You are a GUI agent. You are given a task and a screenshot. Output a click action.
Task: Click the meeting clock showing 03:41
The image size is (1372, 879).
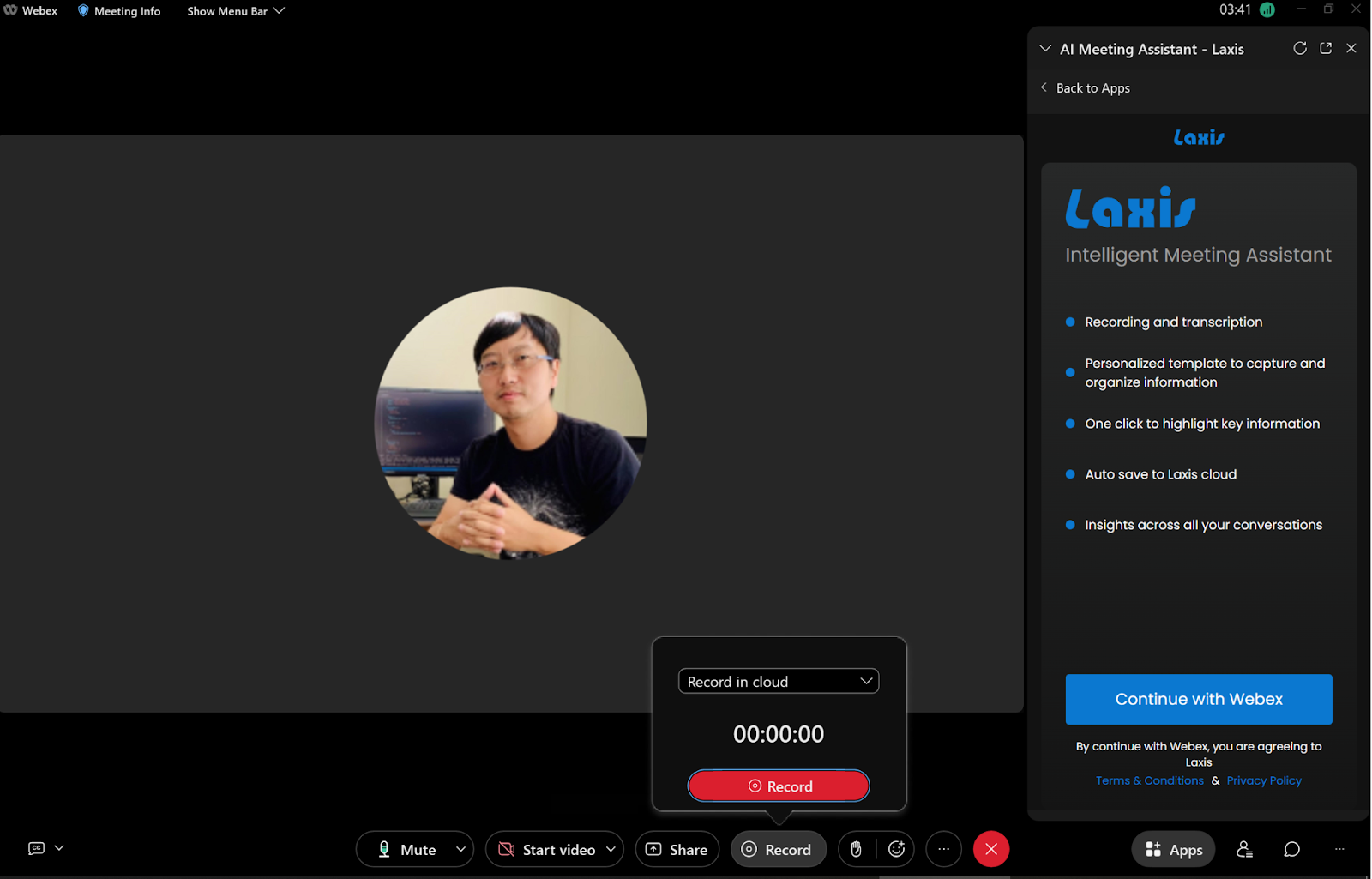pos(1235,10)
